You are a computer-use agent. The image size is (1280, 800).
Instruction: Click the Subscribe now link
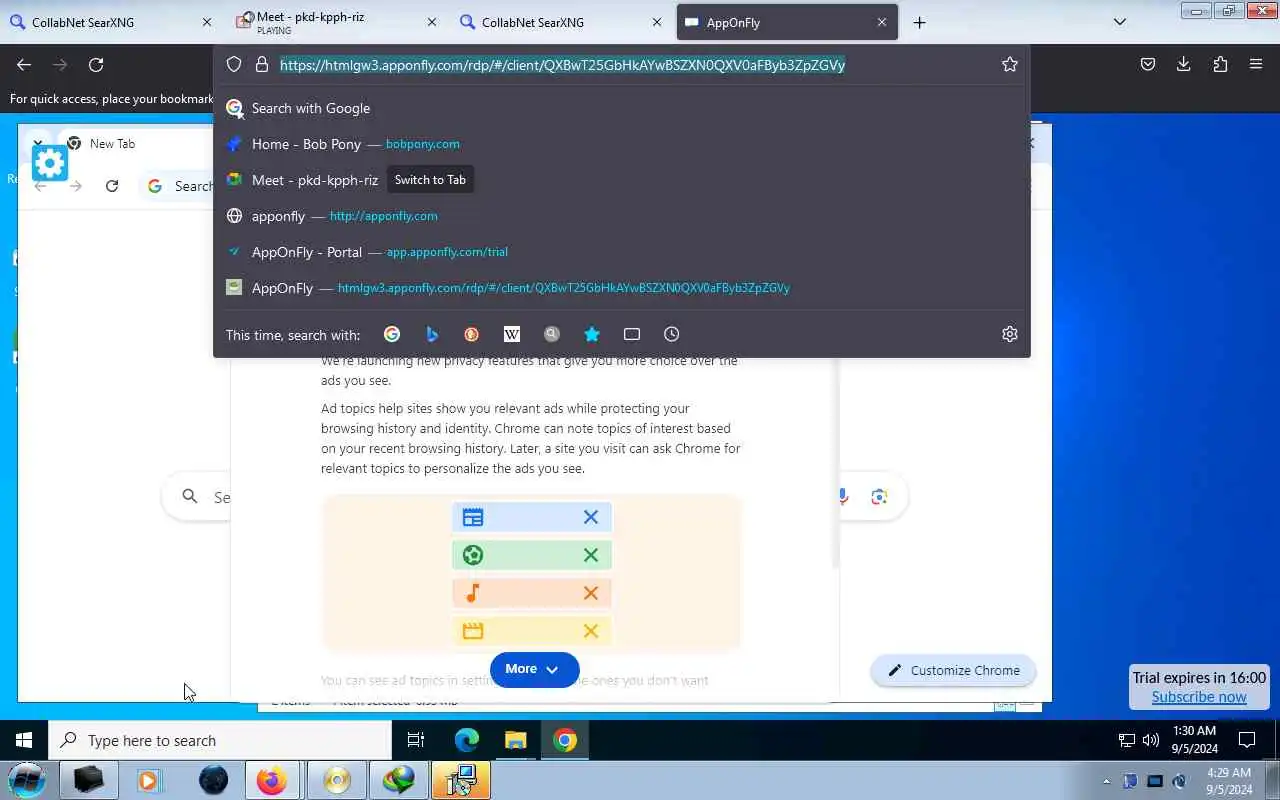pos(1199,697)
